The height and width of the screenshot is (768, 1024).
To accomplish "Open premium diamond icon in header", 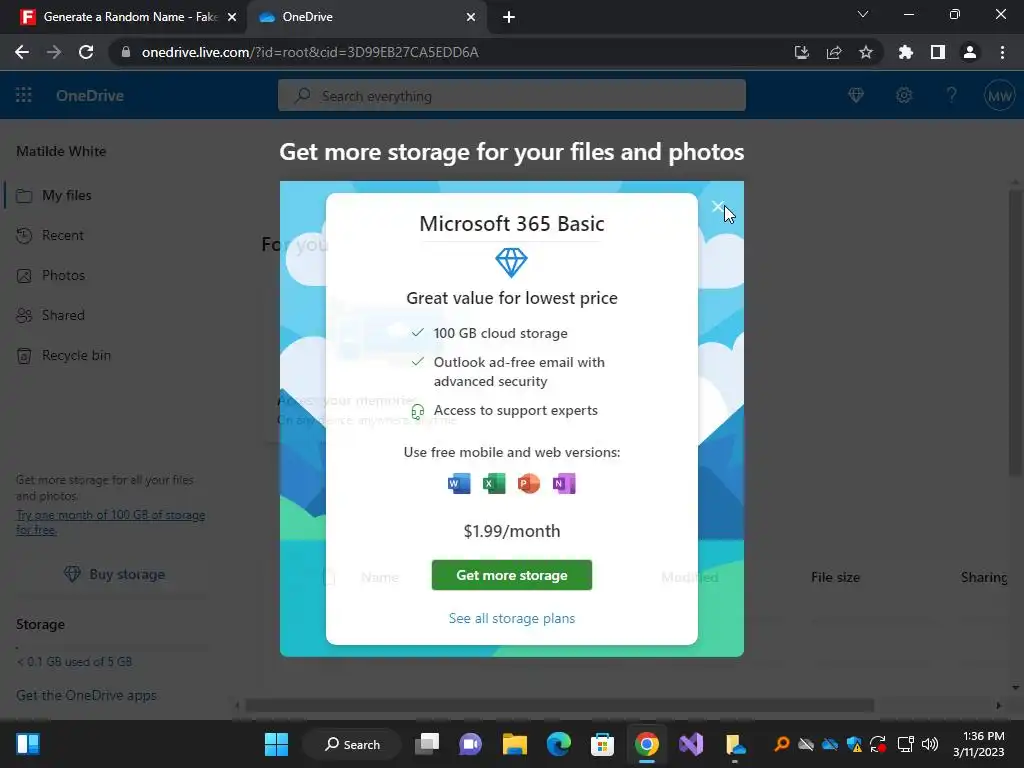I will (x=856, y=95).
